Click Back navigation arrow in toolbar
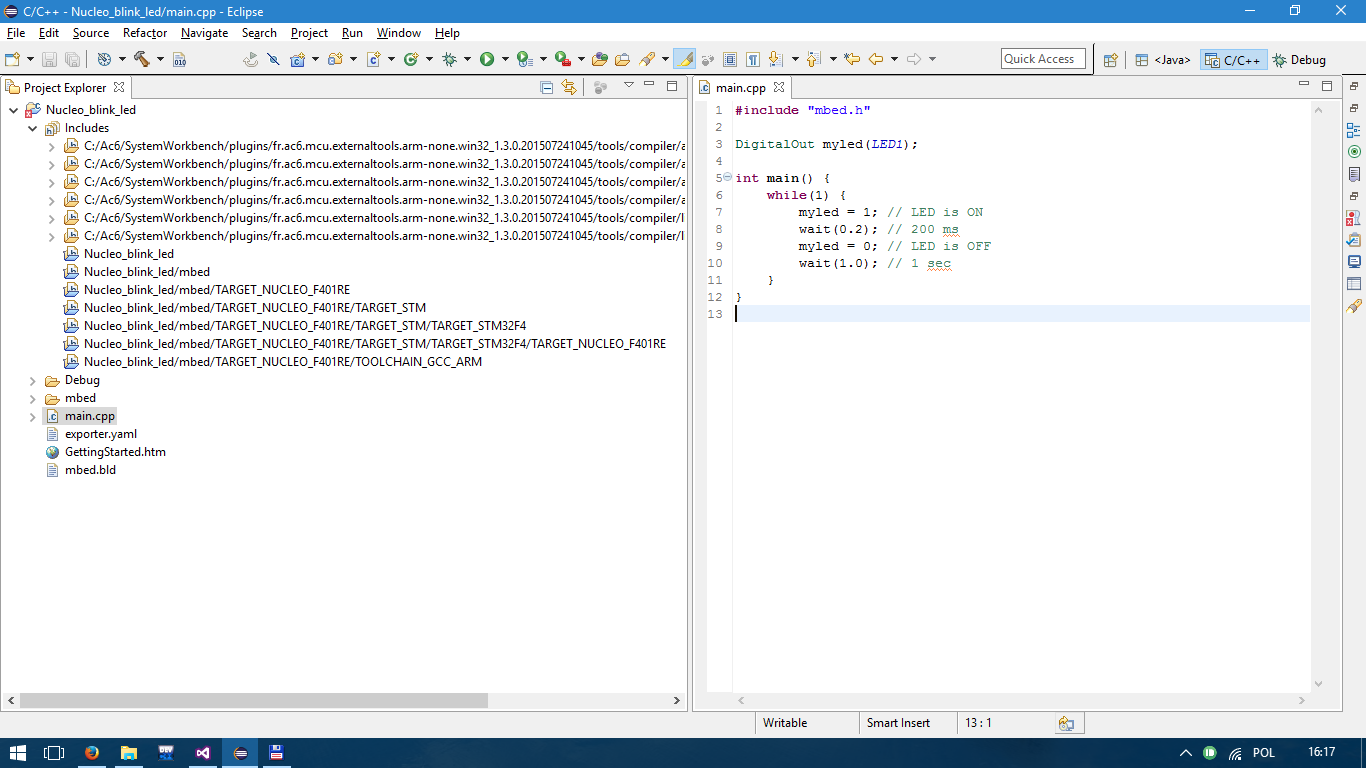 [876, 59]
